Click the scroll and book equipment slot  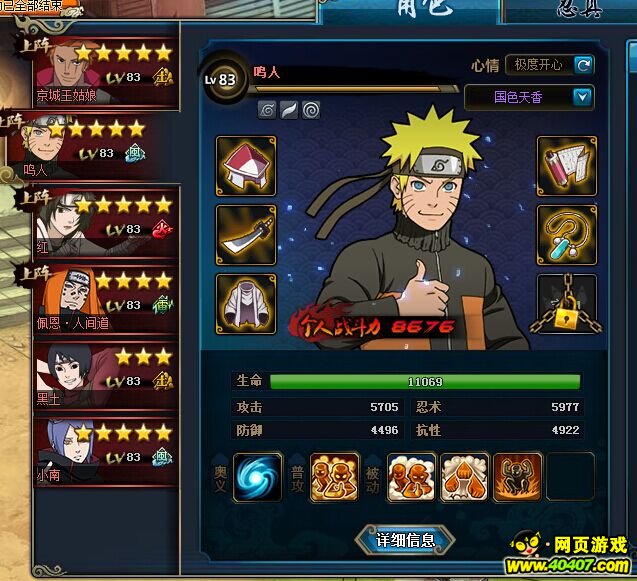[x=567, y=166]
